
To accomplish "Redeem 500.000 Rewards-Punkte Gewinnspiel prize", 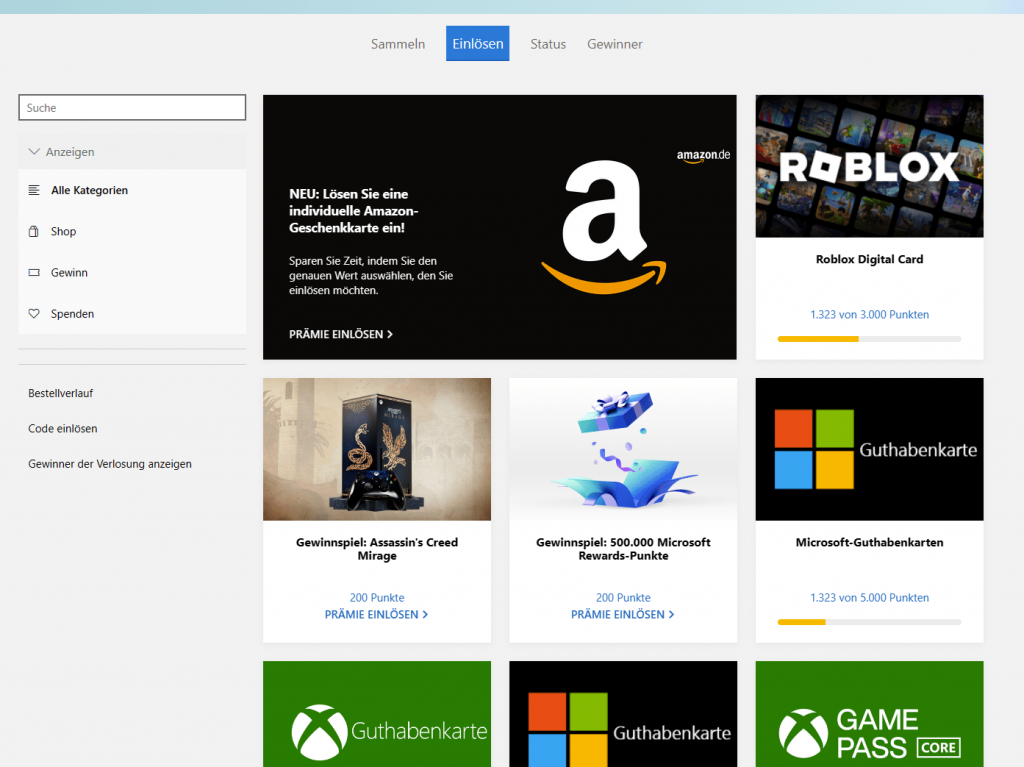I will tap(623, 614).
